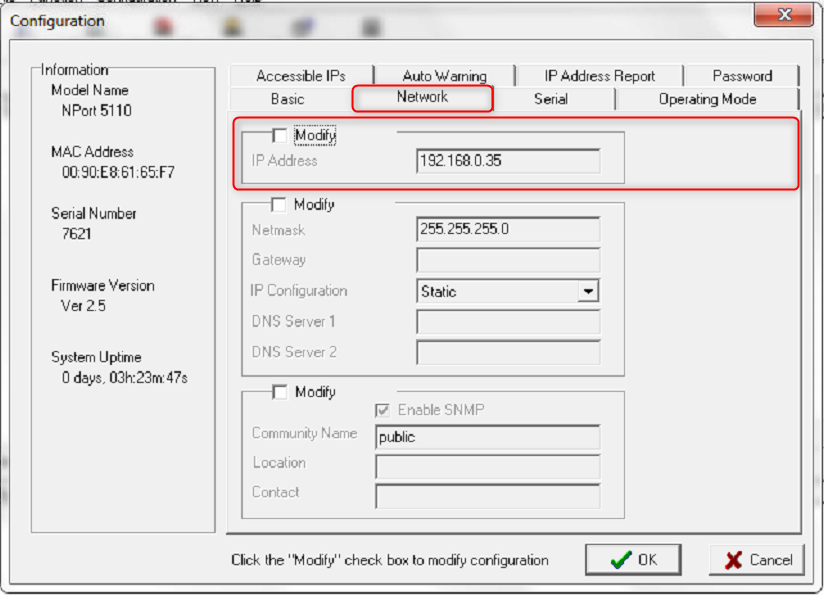Go to the Operating Mode tab
Image resolution: width=824 pixels, height=595 pixels.
707,99
